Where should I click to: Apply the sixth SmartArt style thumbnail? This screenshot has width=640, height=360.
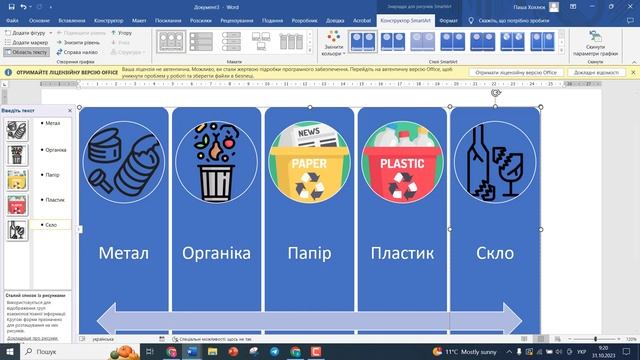coord(513,42)
